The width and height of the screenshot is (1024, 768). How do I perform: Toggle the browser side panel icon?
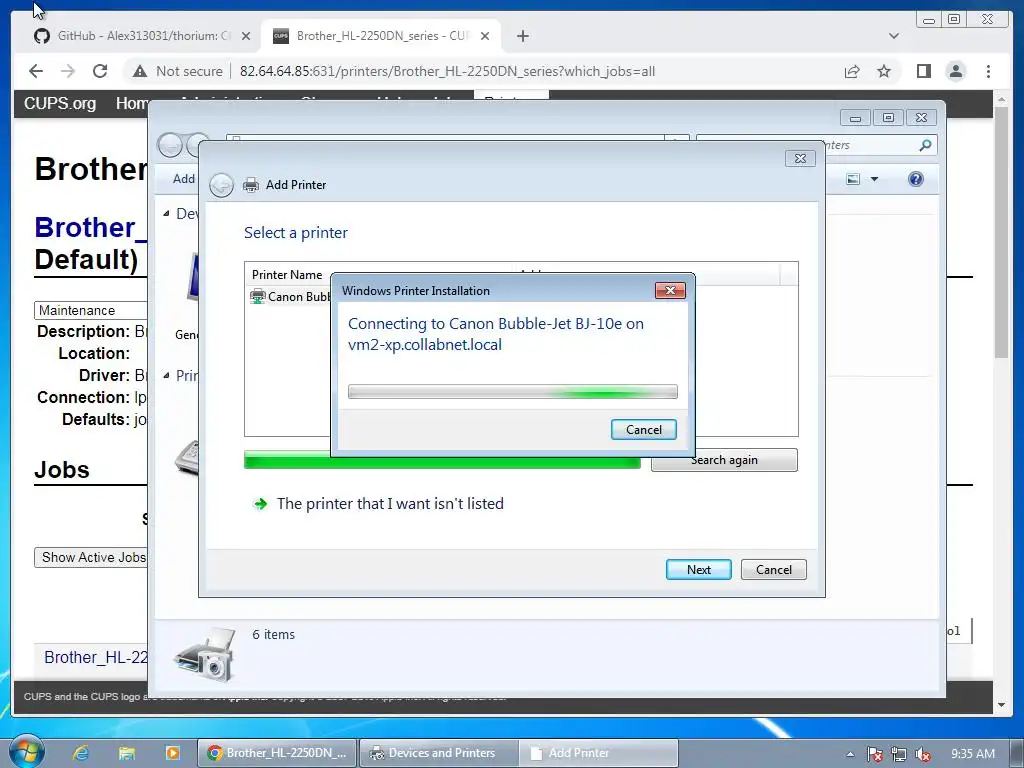(923, 71)
